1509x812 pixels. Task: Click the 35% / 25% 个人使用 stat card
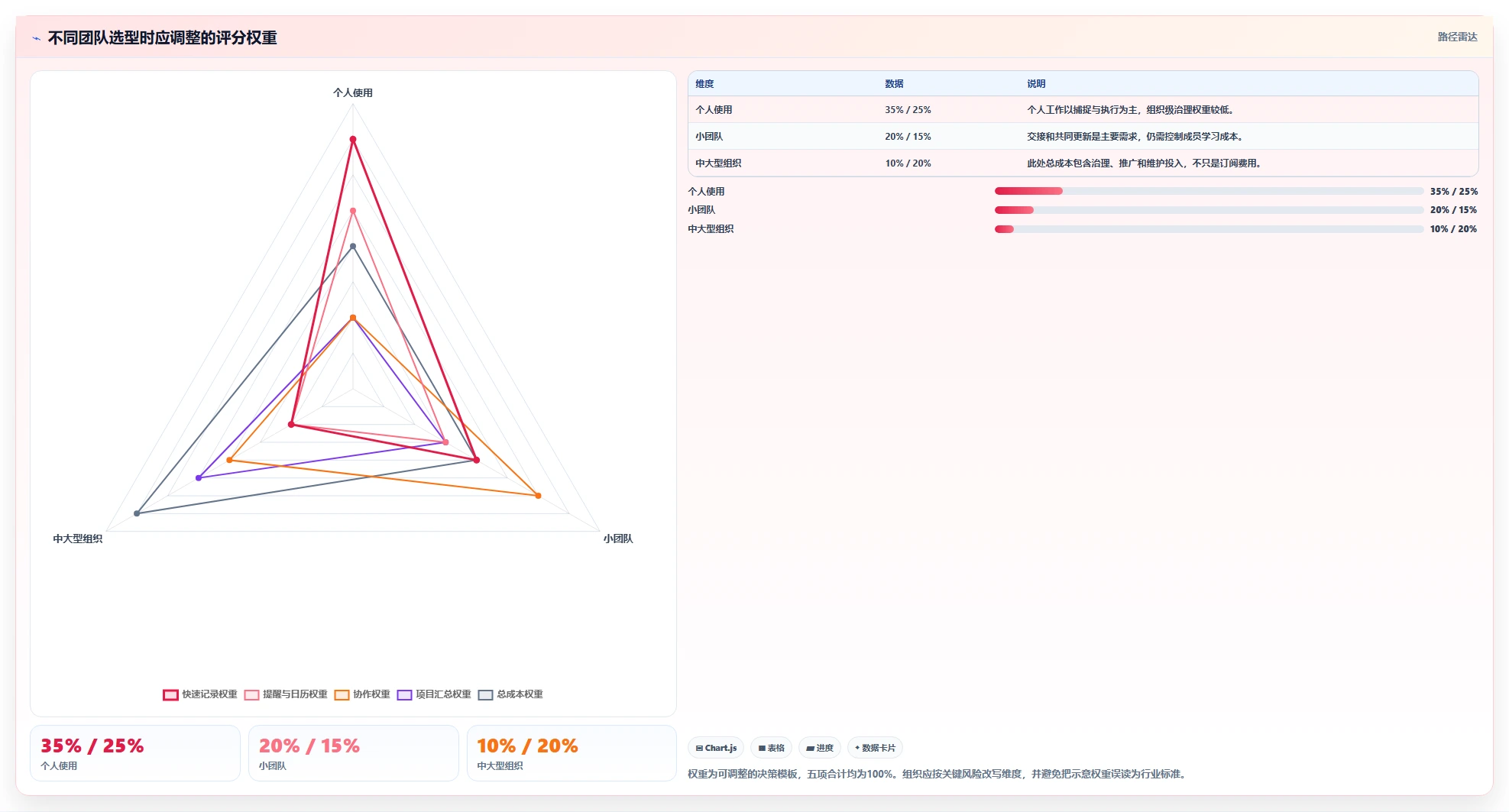135,753
